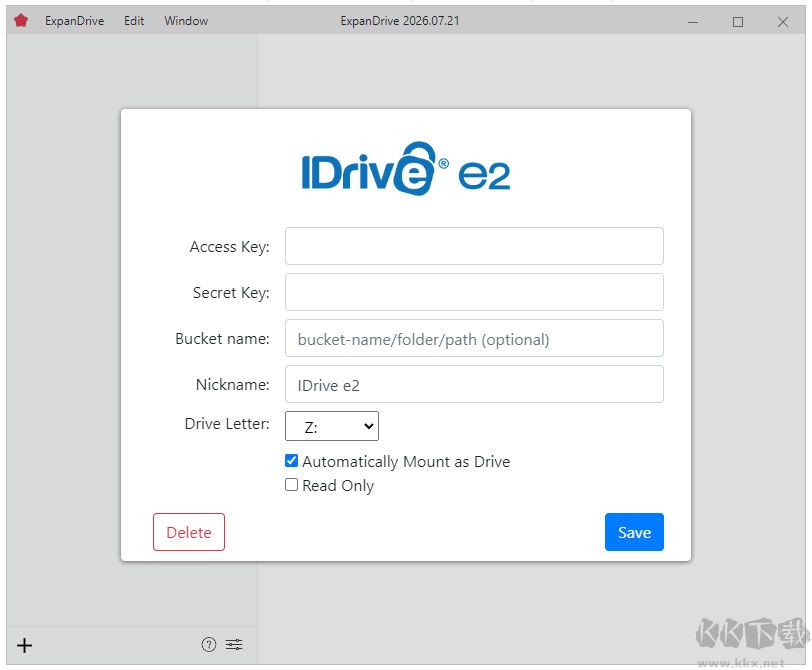Open help question mark icon
The width and height of the screenshot is (812, 670).
coord(209,645)
